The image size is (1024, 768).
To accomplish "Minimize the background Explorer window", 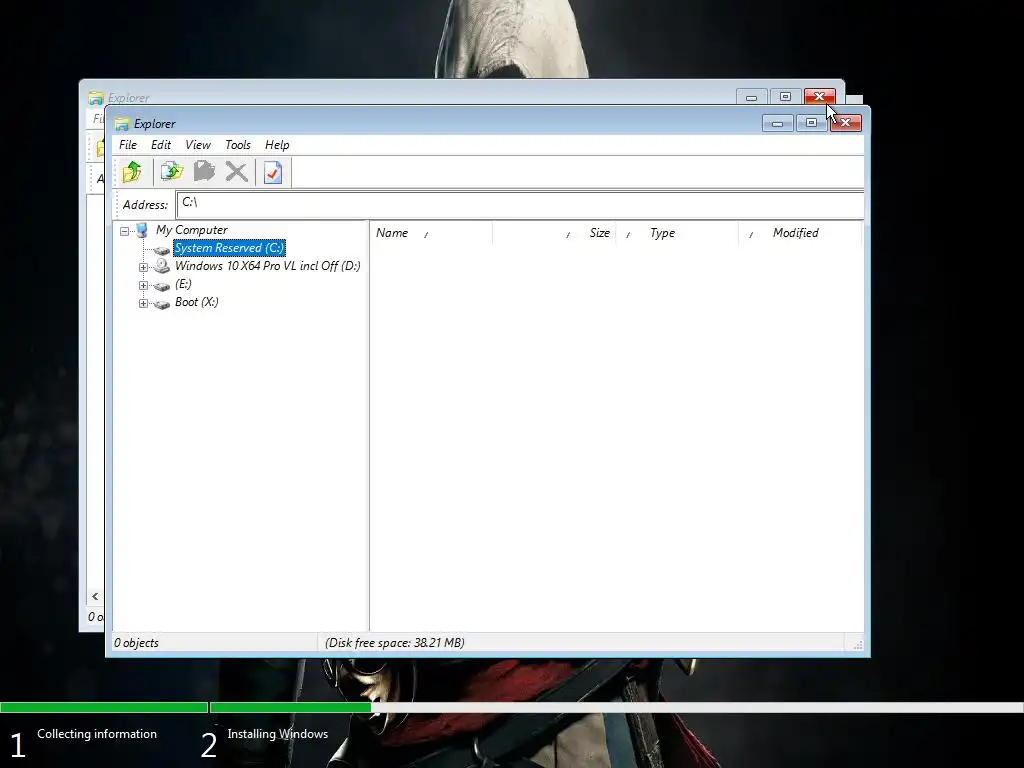I will pos(752,97).
